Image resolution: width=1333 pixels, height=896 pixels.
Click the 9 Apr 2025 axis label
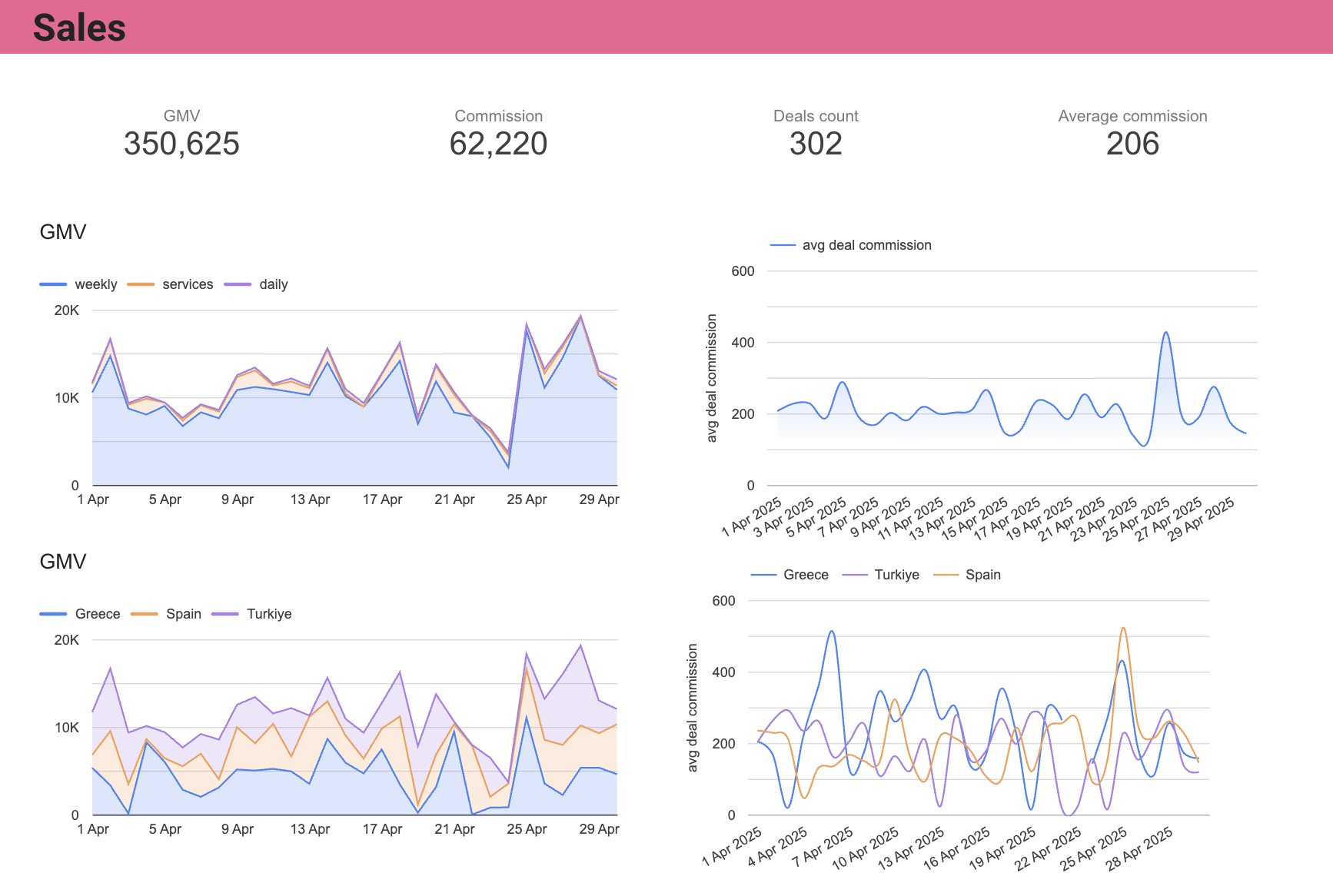tap(881, 517)
